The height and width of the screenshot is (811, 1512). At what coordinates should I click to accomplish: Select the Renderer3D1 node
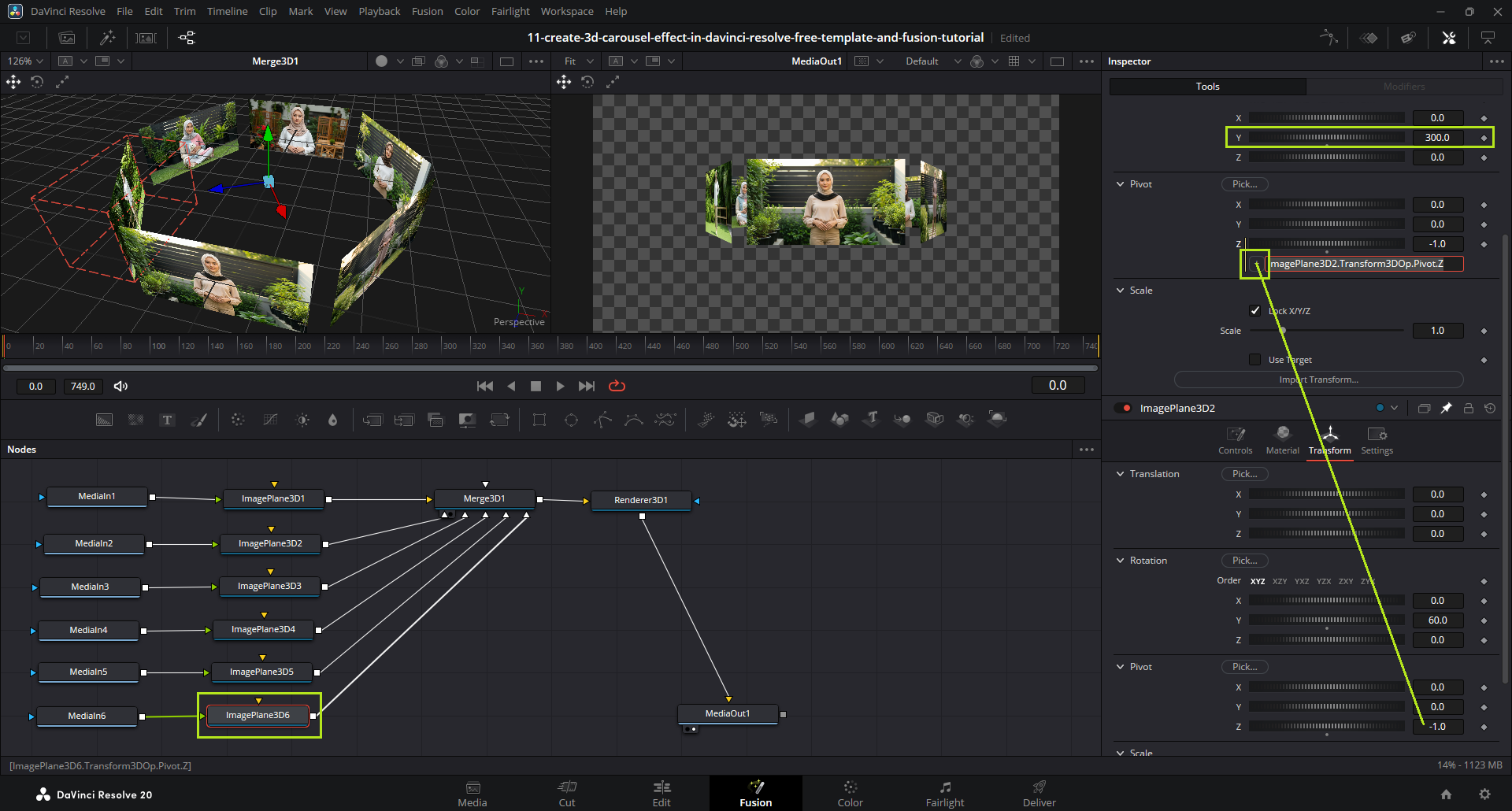click(641, 500)
